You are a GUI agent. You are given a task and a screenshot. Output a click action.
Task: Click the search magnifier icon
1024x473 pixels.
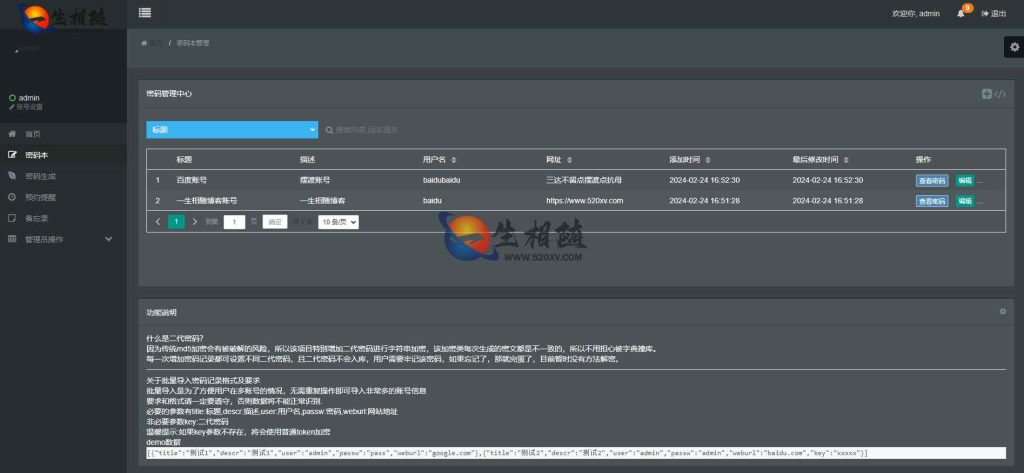click(330, 130)
